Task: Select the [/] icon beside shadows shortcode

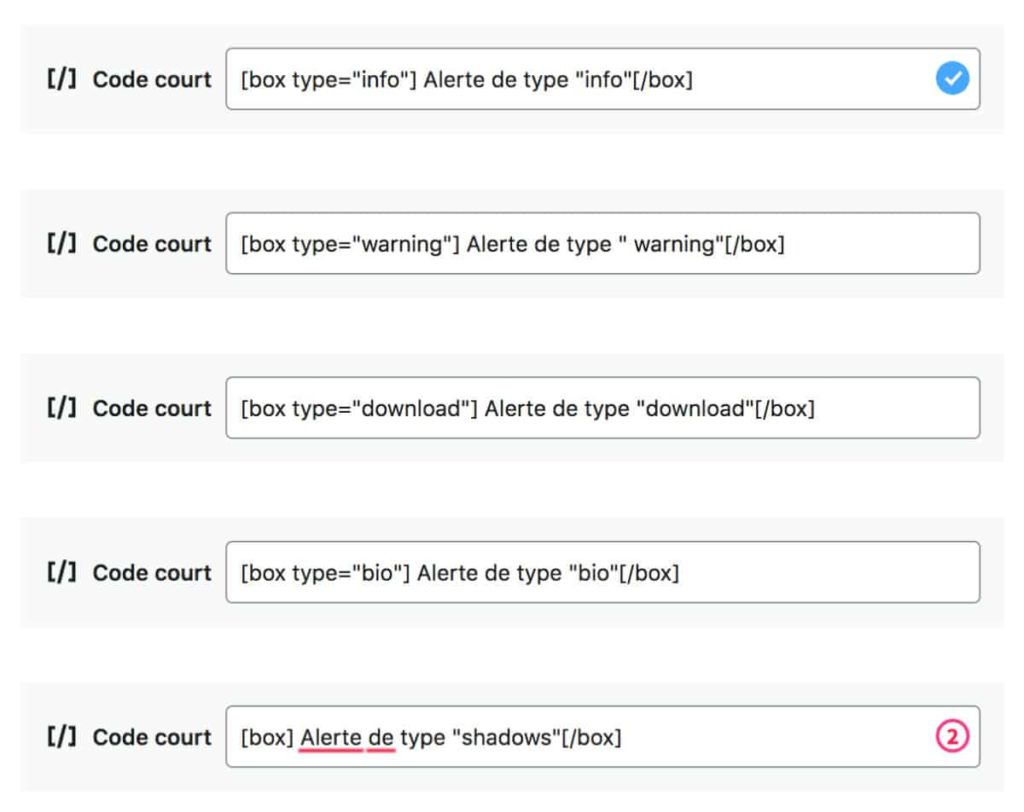Action: [x=62, y=737]
